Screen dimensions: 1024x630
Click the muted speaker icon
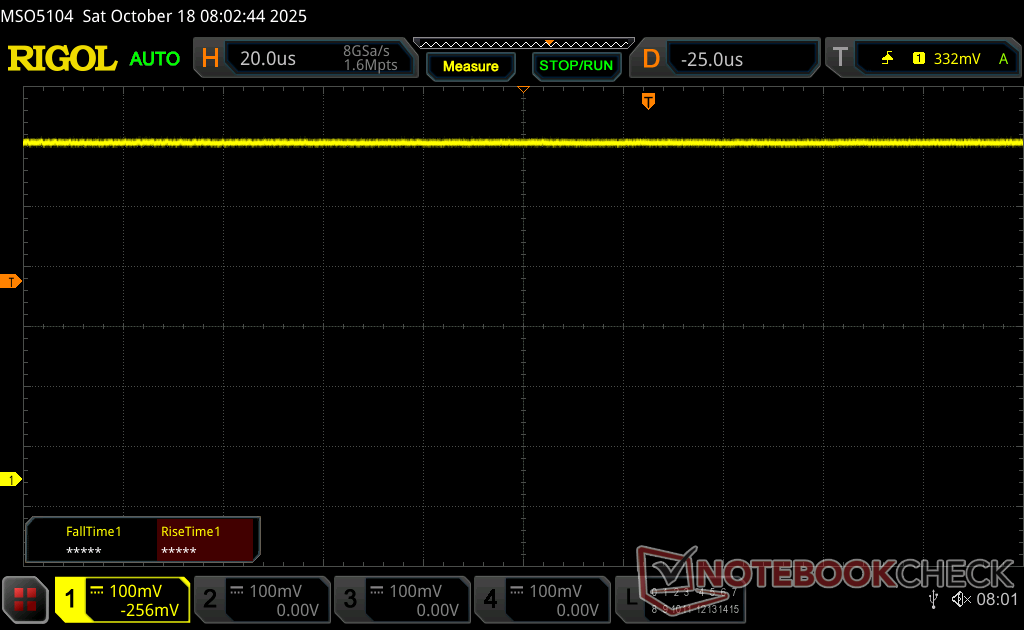961,599
